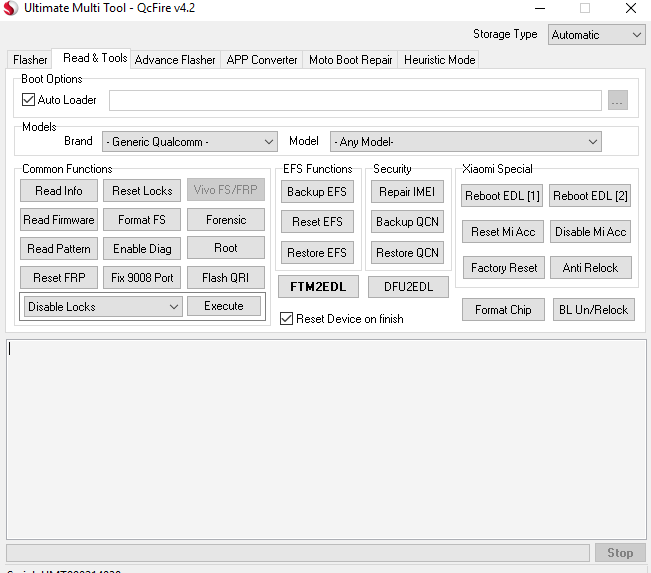This screenshot has width=651, height=573.
Task: Expand the Brand dropdown list
Action: pos(190,142)
